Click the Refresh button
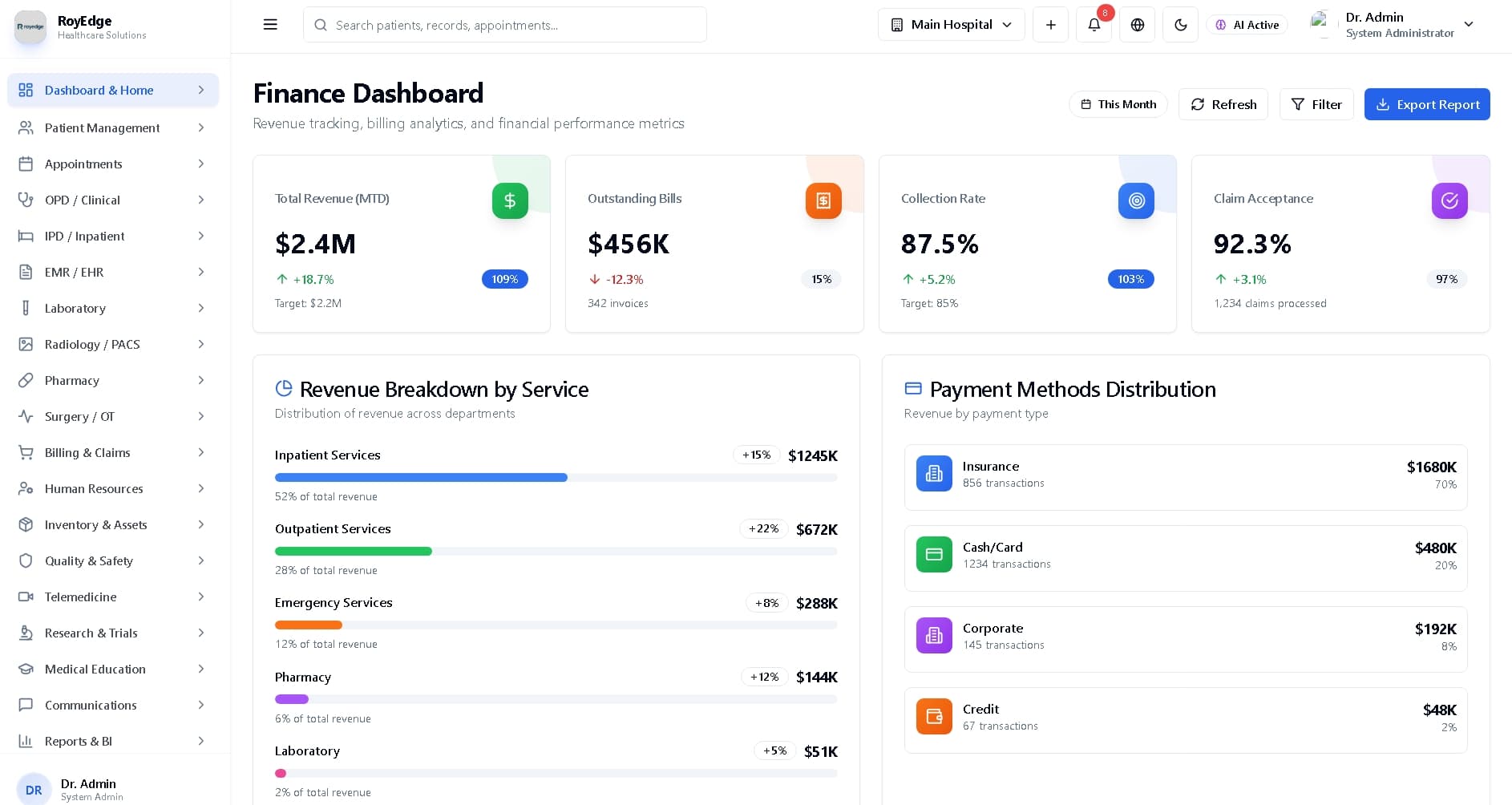Viewport: 1512px width, 805px height. point(1223,104)
